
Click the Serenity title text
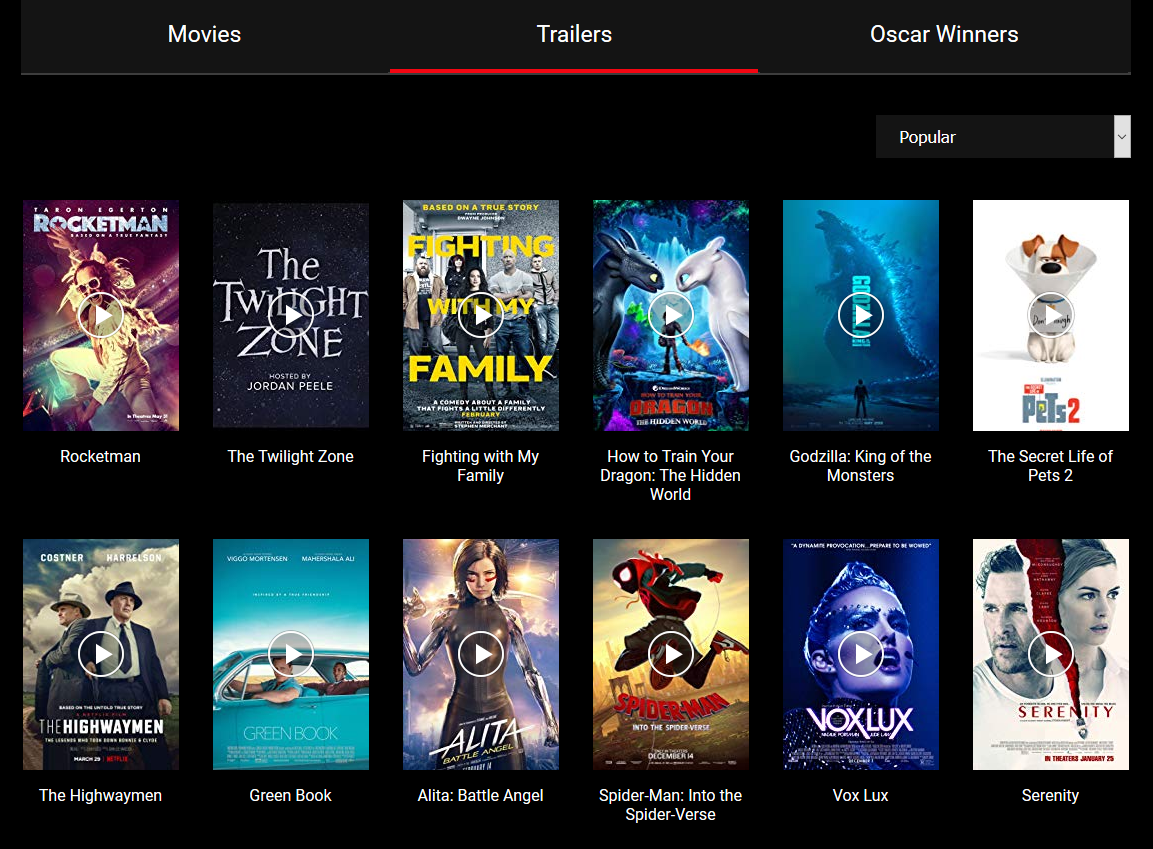[x=1050, y=795]
